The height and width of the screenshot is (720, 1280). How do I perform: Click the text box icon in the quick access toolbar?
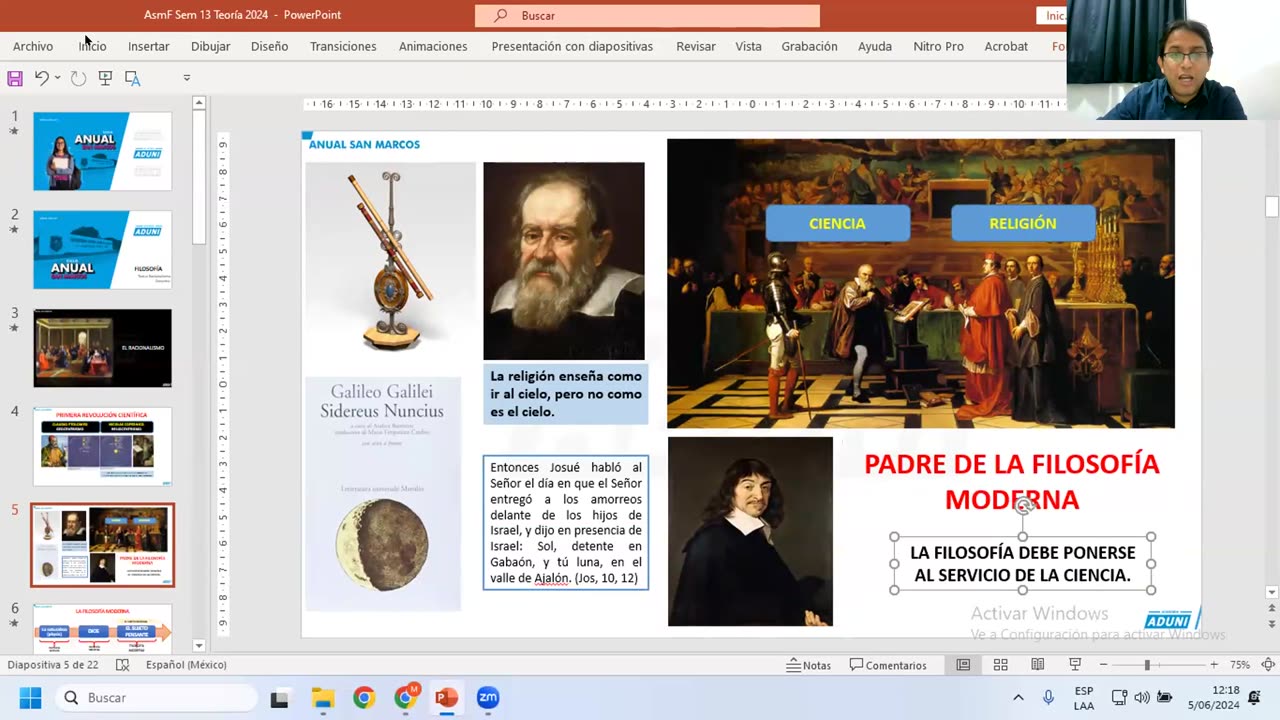click(x=132, y=78)
